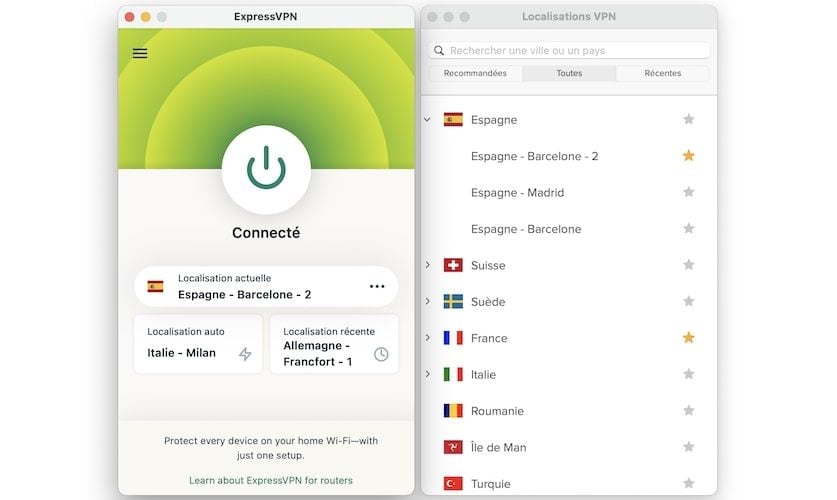Open the three-dot options for current location
837x500 pixels.
tap(377, 287)
